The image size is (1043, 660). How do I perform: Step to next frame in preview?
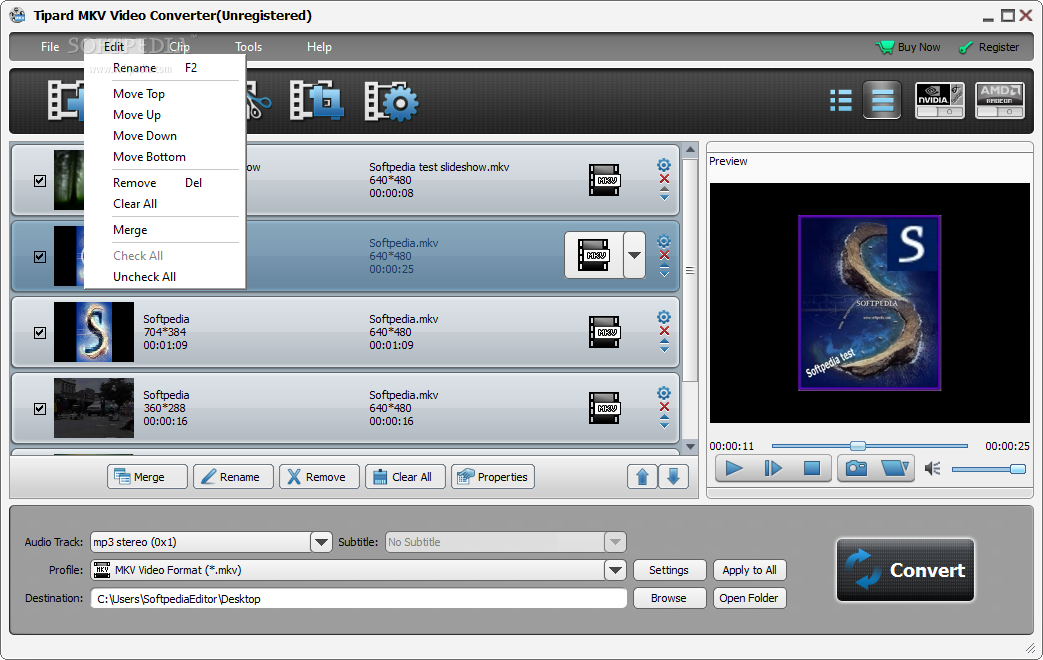pos(773,468)
